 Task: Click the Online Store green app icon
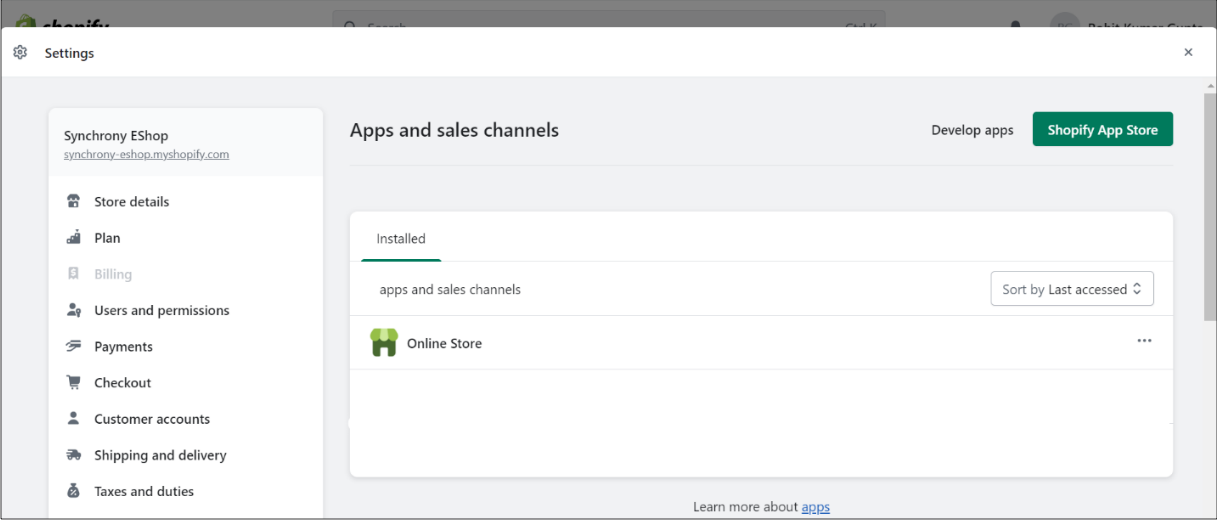click(384, 343)
